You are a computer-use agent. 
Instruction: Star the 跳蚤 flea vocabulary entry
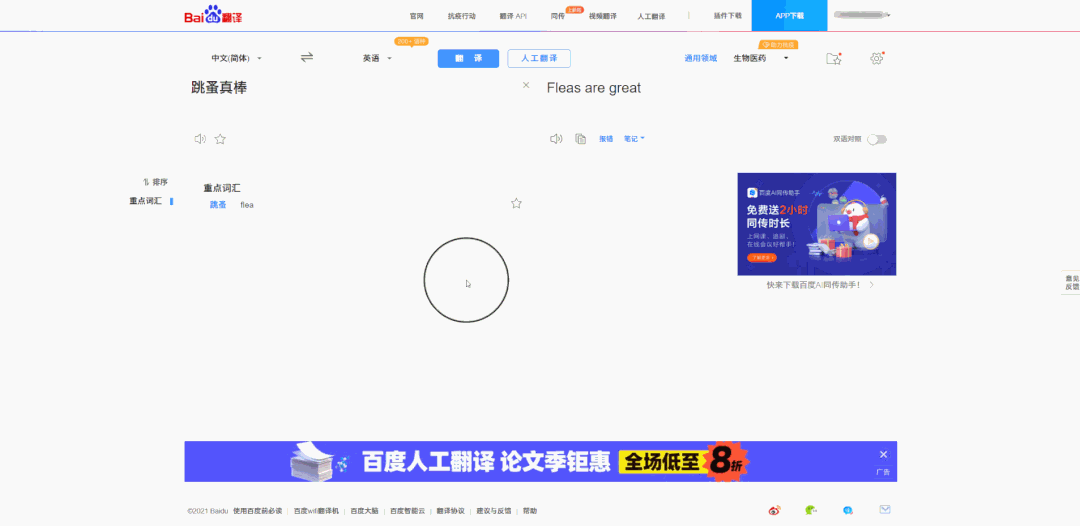point(516,203)
